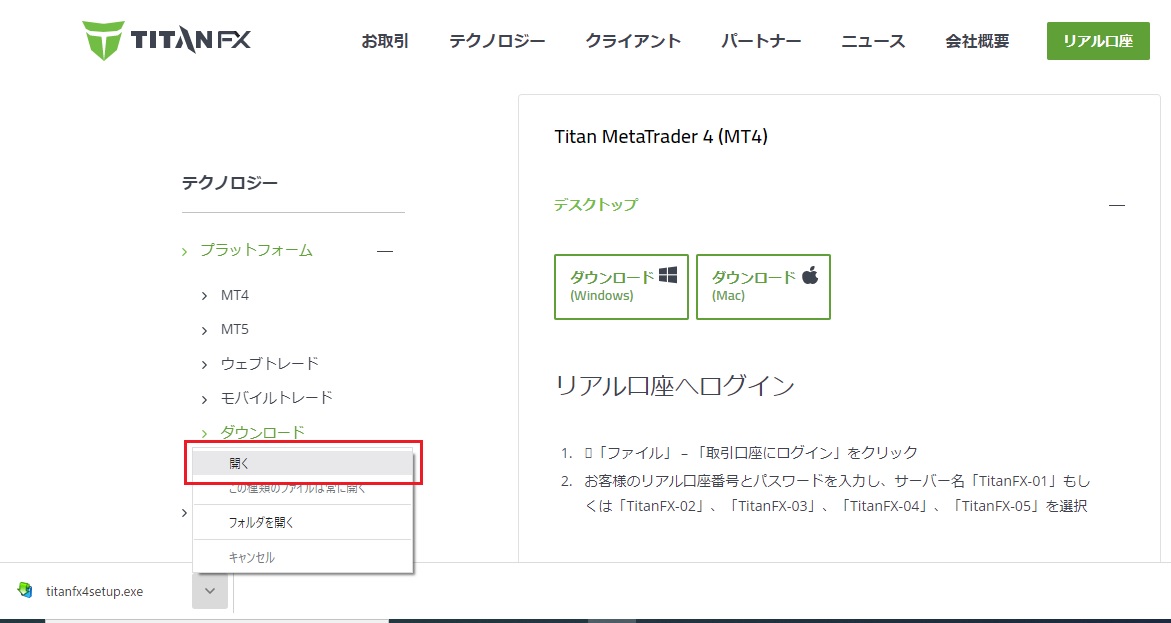Choose キャンセル in the context menu
The image size is (1171, 623).
pyautogui.click(x=302, y=557)
